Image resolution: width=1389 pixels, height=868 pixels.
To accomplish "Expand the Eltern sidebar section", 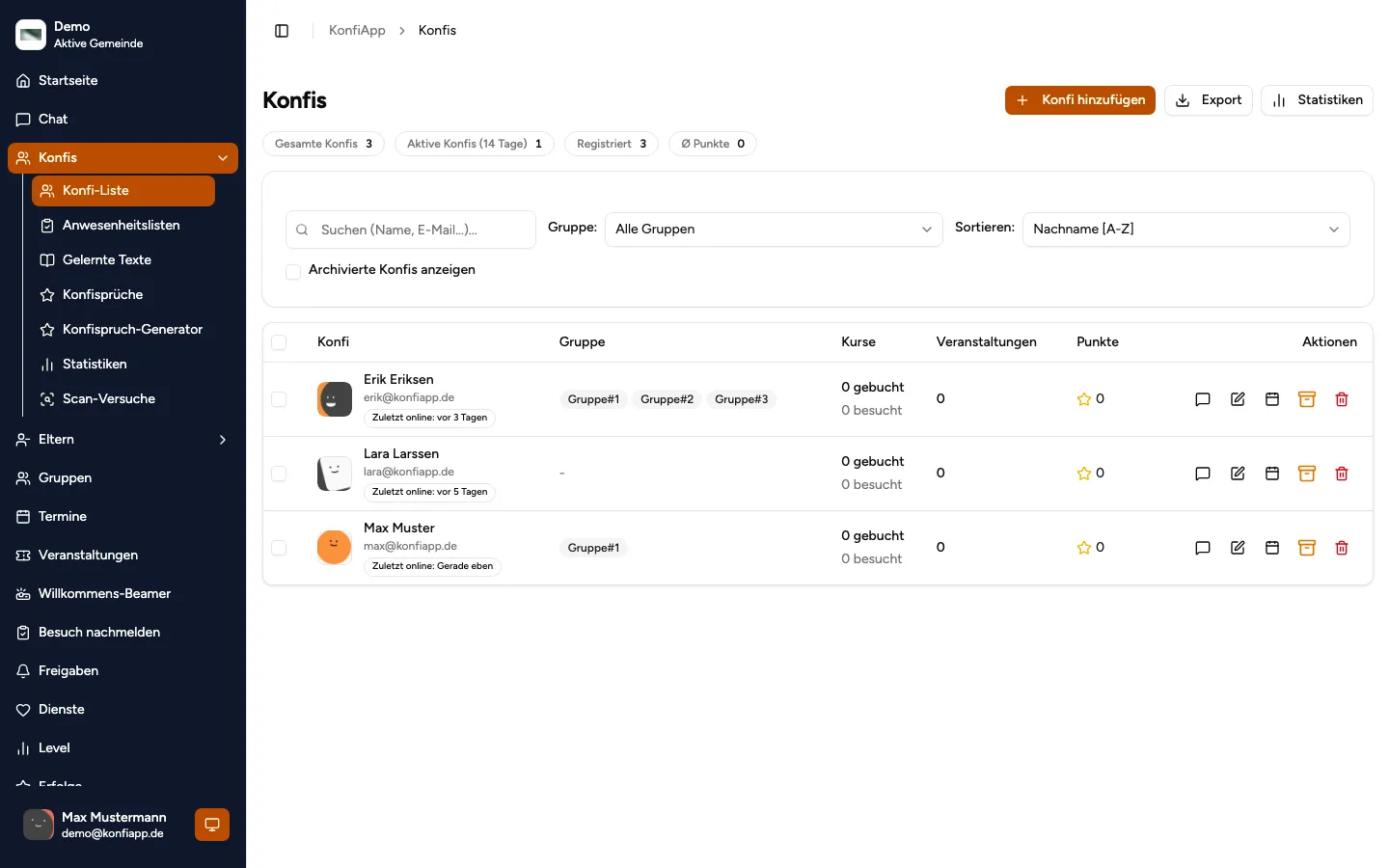I will 223,440.
